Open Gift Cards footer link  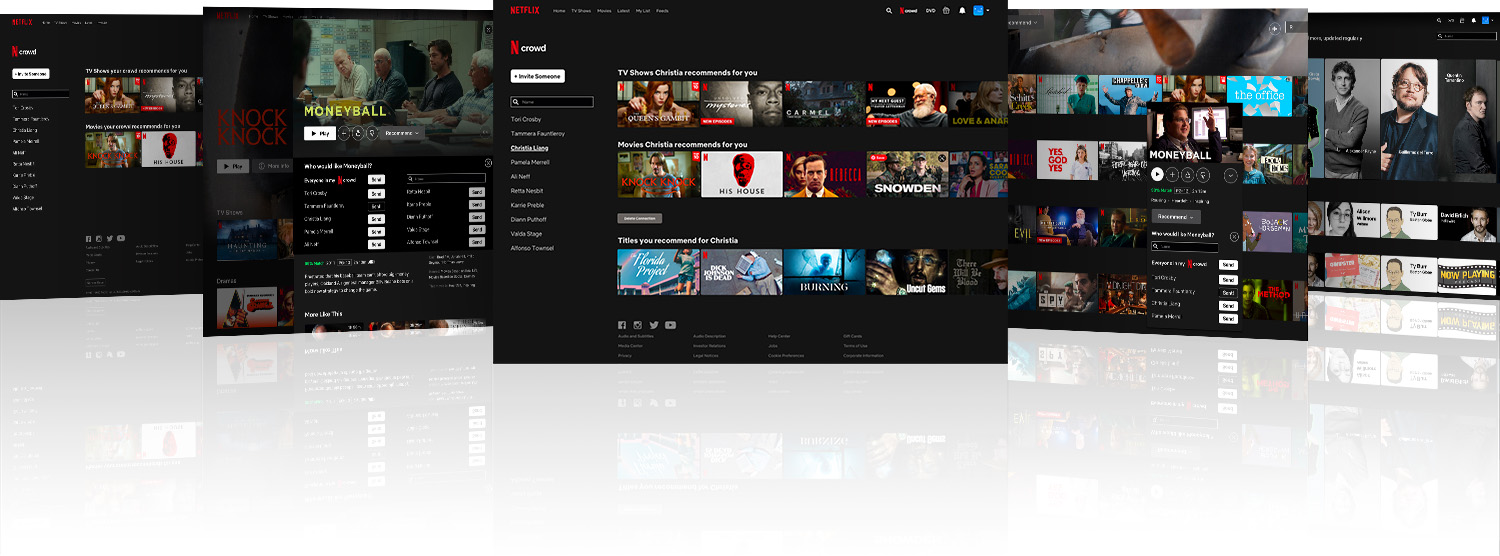pos(853,336)
